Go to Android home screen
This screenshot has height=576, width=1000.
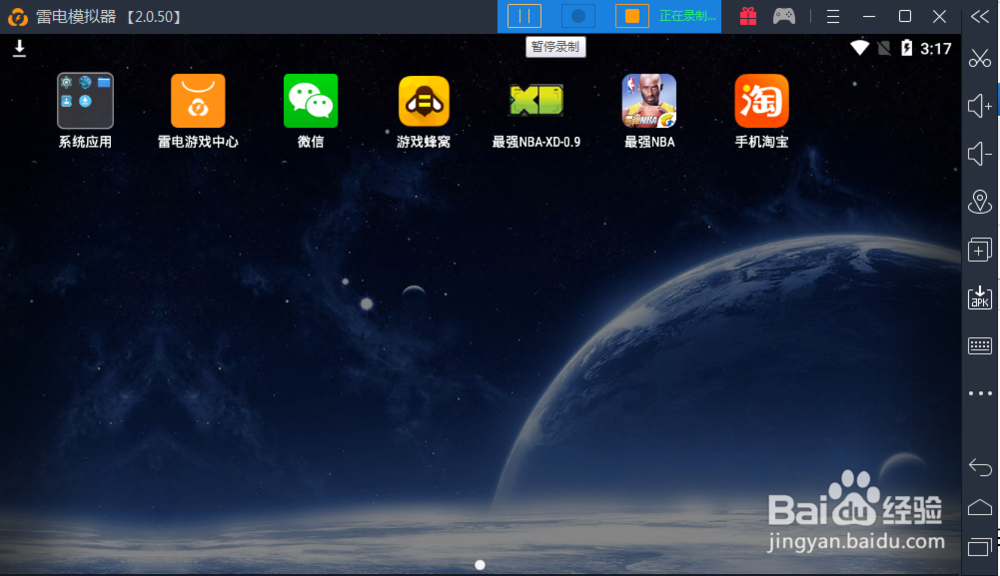click(x=980, y=507)
